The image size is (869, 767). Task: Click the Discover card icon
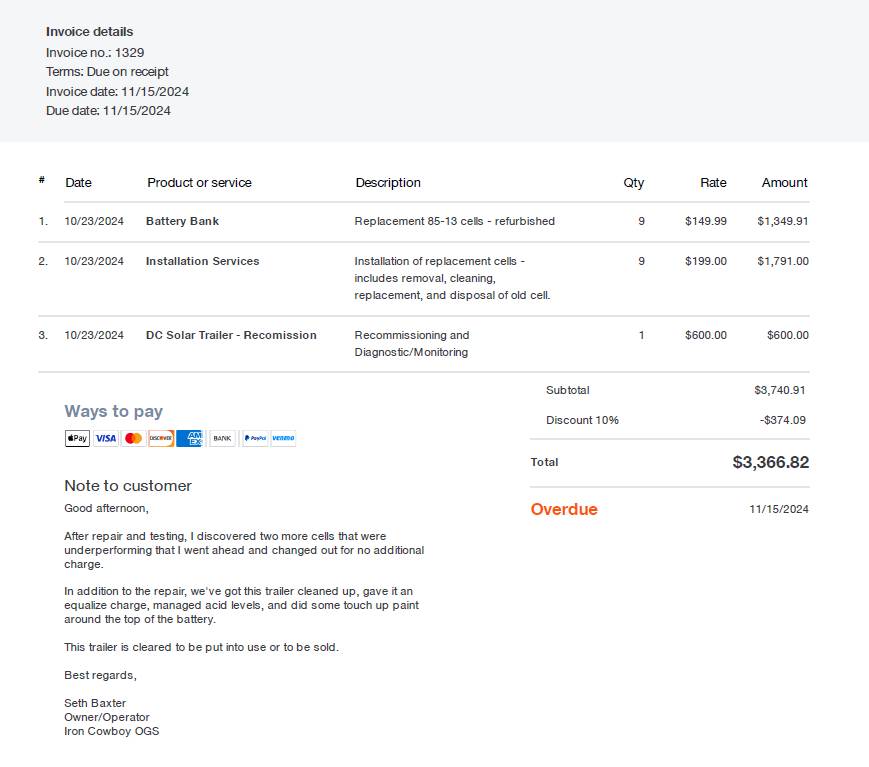coord(161,438)
